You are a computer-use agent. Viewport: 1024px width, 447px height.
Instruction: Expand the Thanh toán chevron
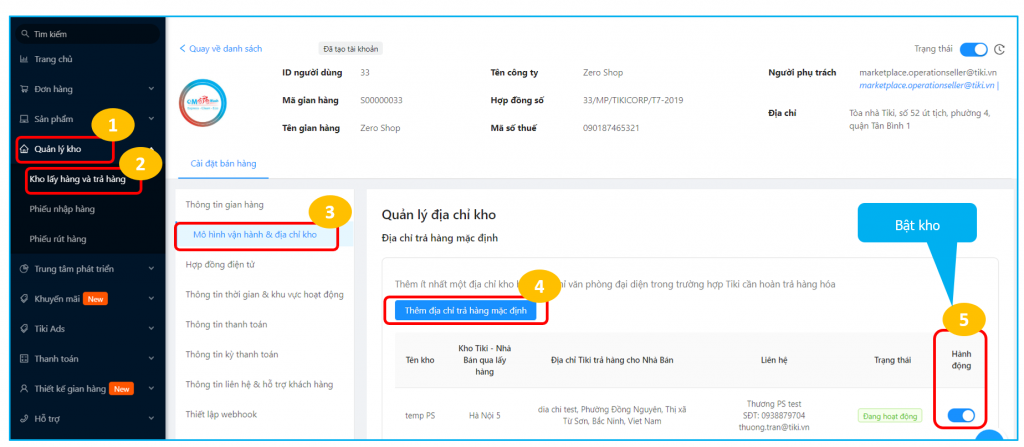pyautogui.click(x=151, y=359)
